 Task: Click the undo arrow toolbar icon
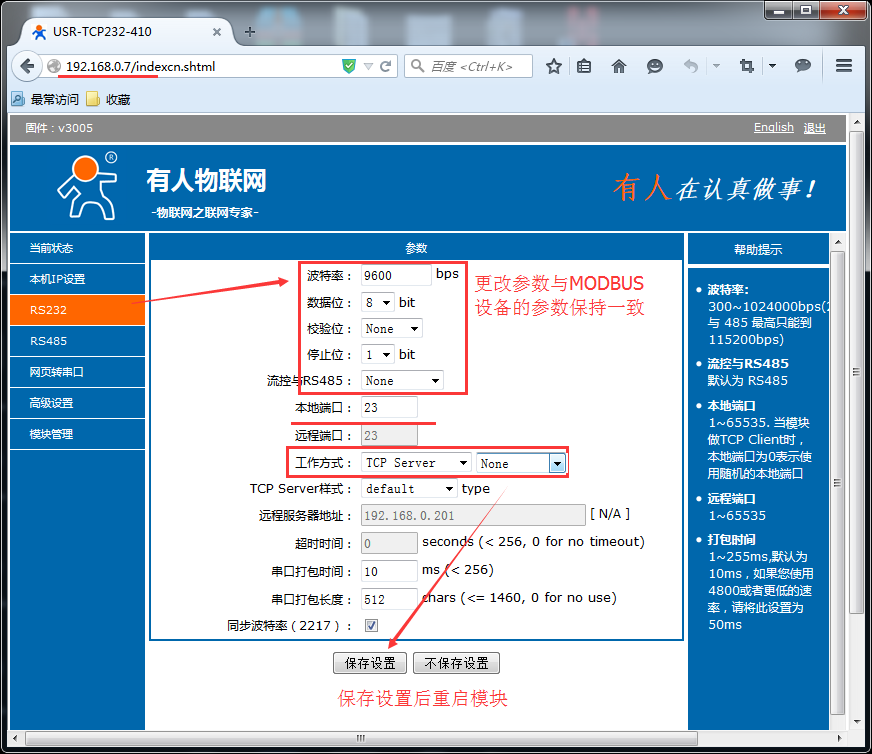(x=690, y=67)
